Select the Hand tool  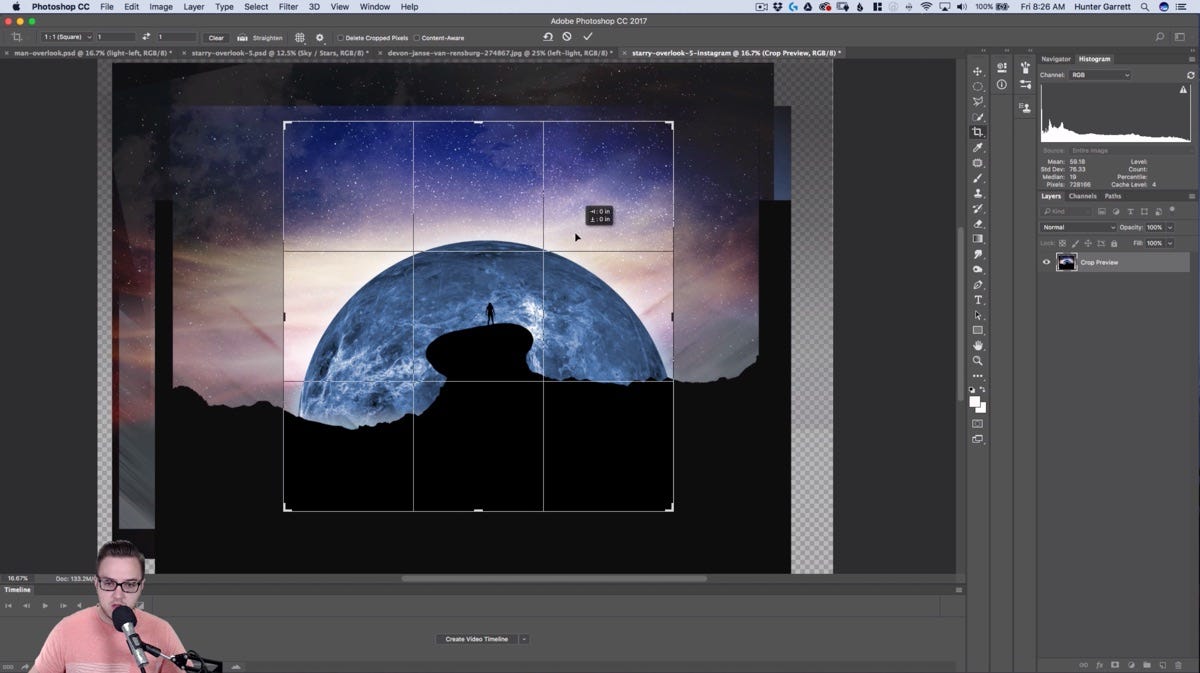(x=978, y=345)
